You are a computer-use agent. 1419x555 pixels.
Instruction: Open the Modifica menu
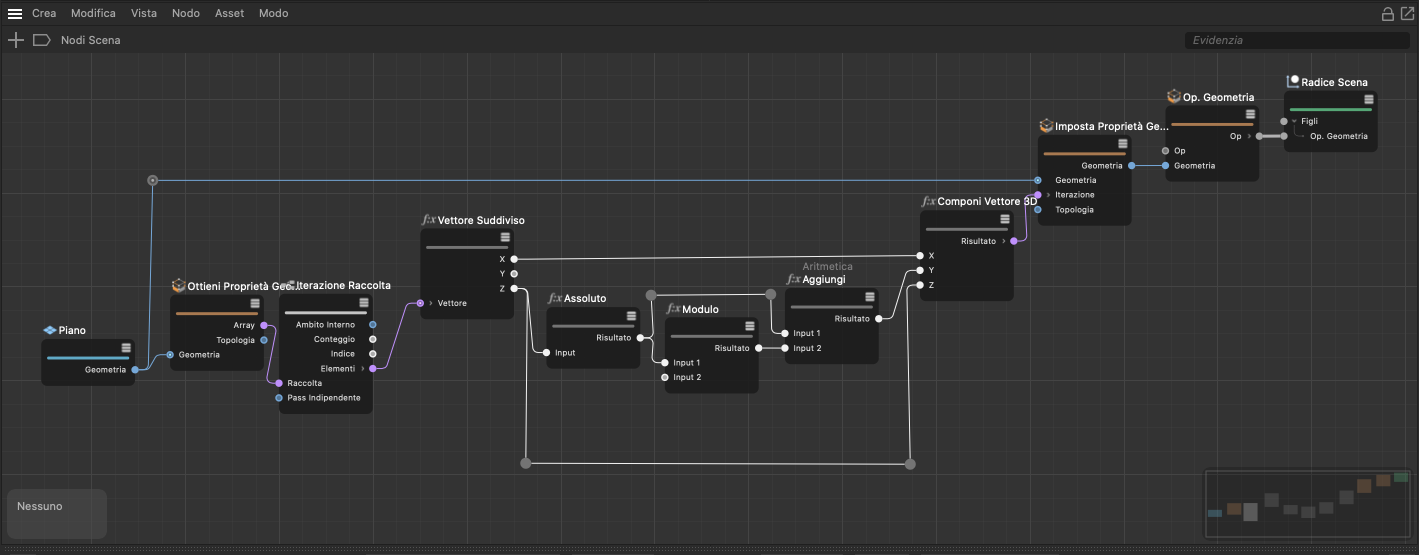pos(93,13)
